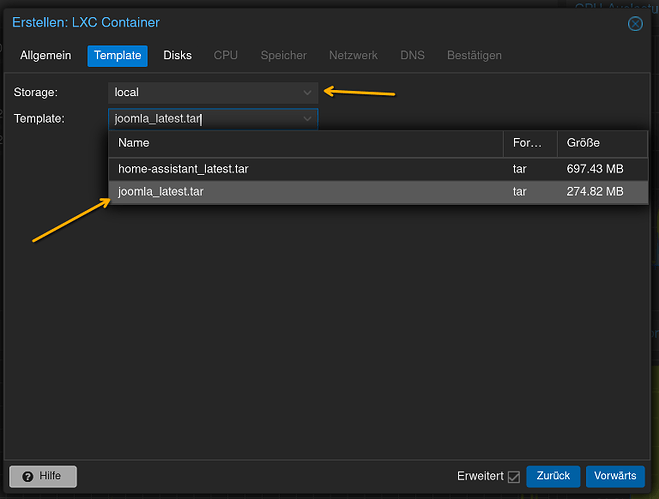
Task: Click the Hilfe help button
Action: [x=43, y=476]
